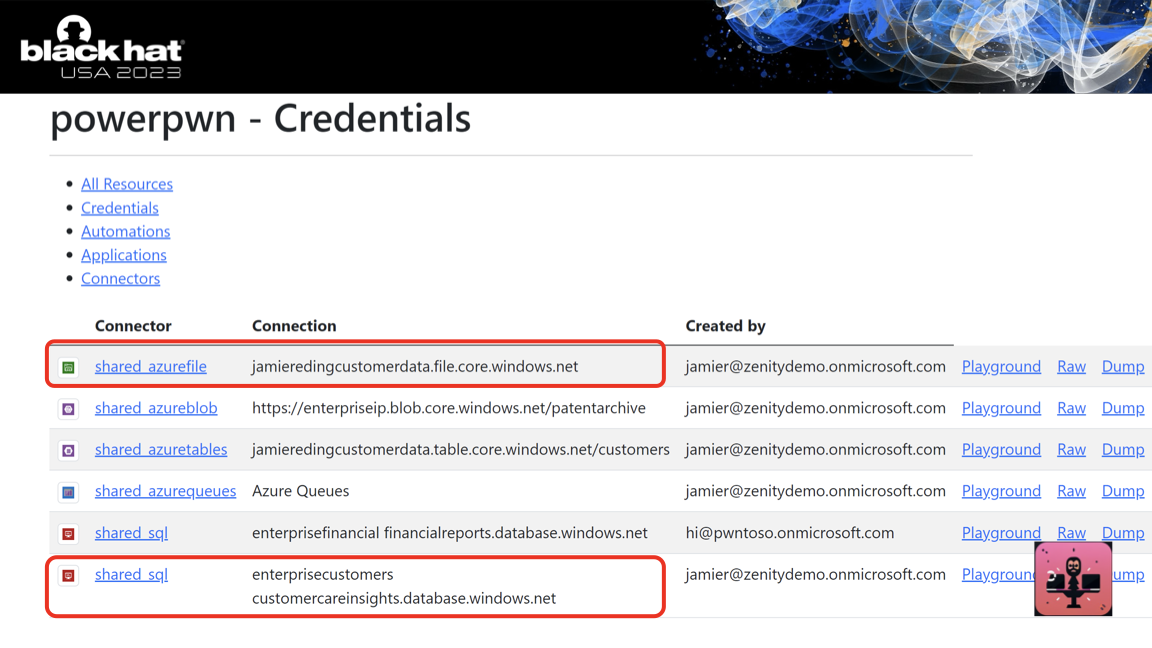
Task: Select customercareinsights.database.windows.net text
Action: (404, 598)
